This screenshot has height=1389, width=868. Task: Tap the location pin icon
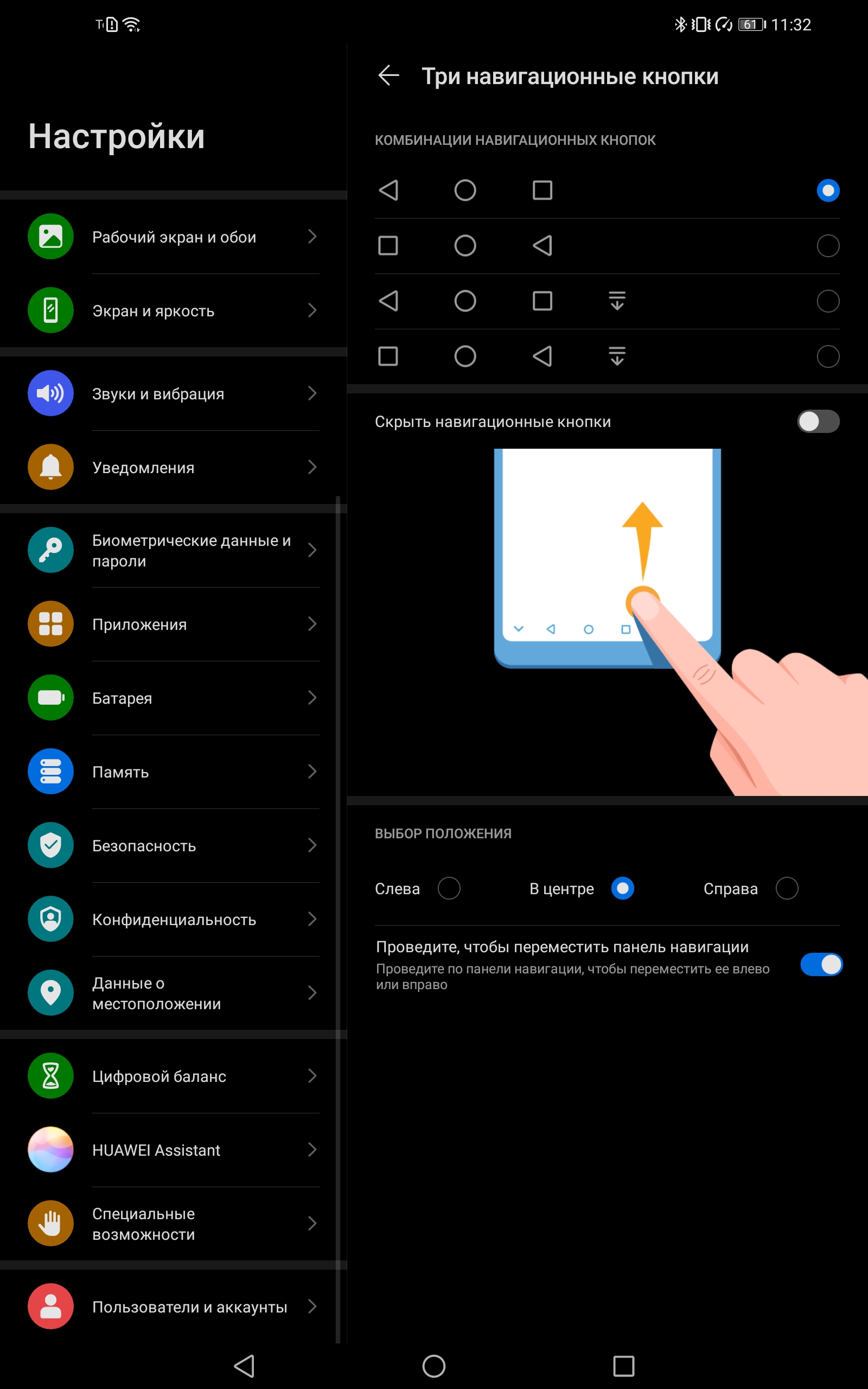(x=50, y=993)
